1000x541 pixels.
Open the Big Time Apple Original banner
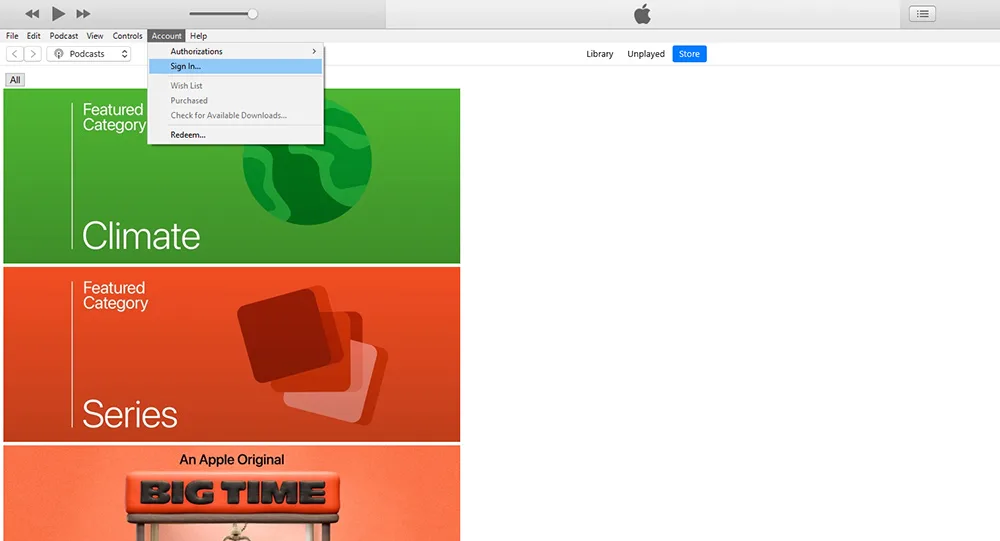[x=232, y=493]
